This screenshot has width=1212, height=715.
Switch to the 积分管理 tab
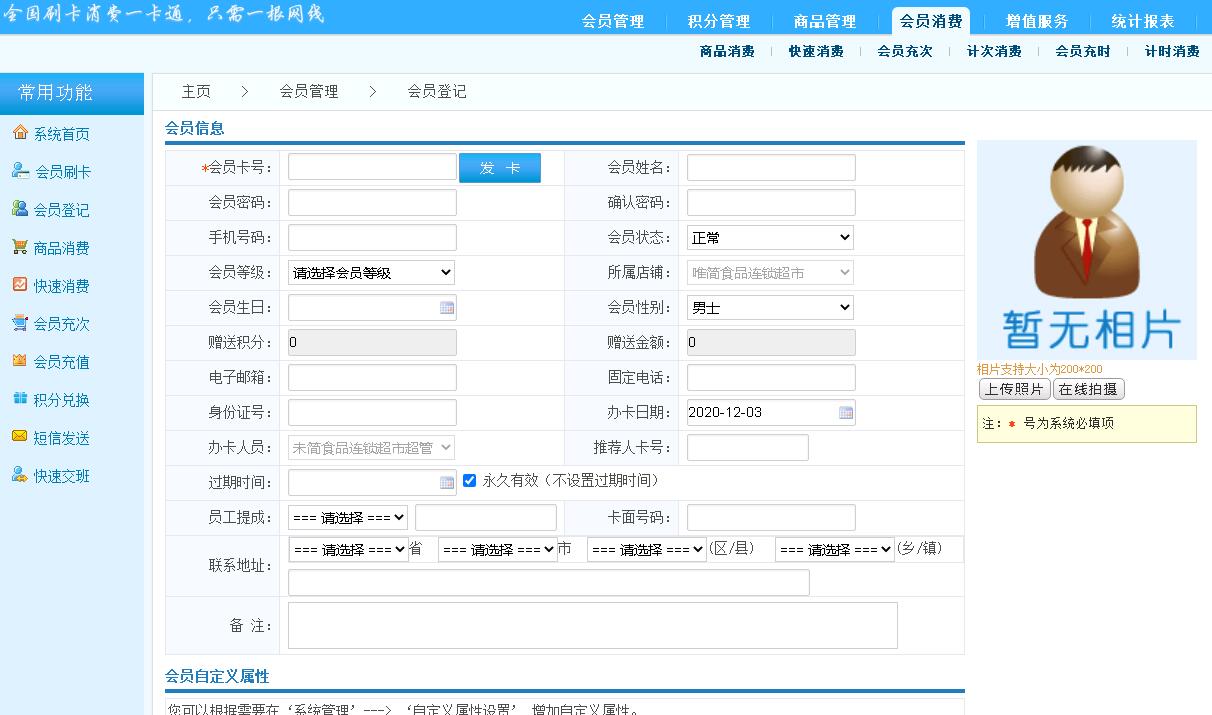719,21
